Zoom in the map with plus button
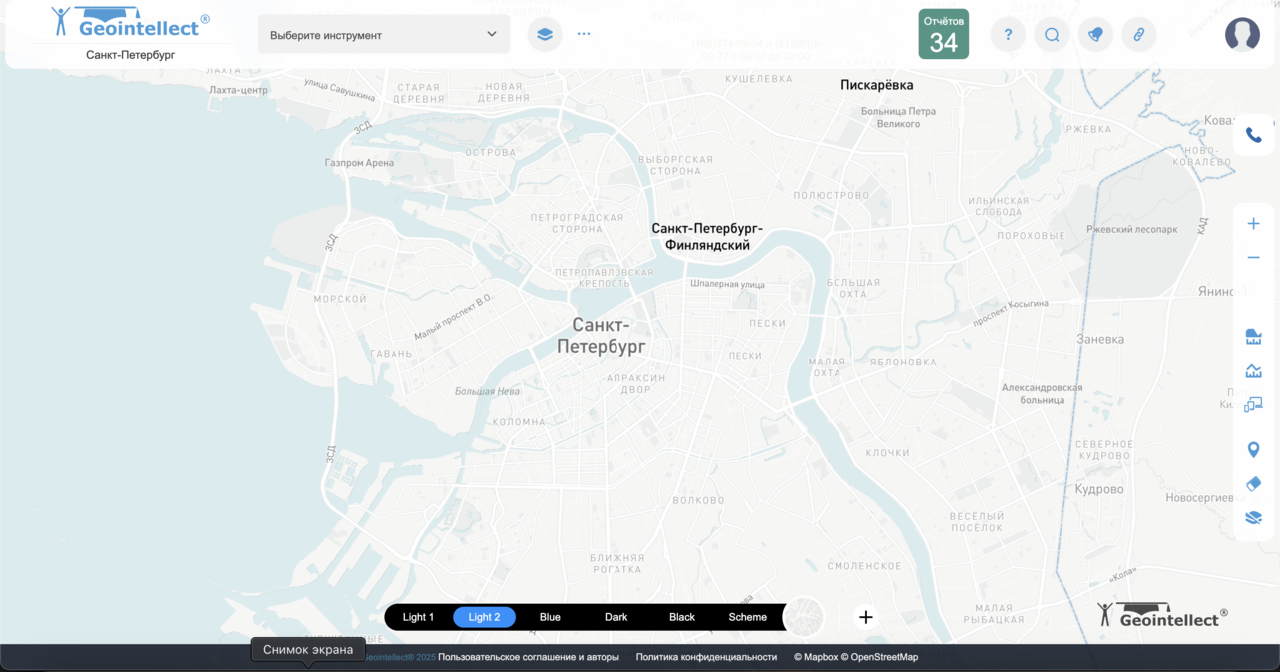Viewport: 1280px width, 672px height. (x=1253, y=224)
